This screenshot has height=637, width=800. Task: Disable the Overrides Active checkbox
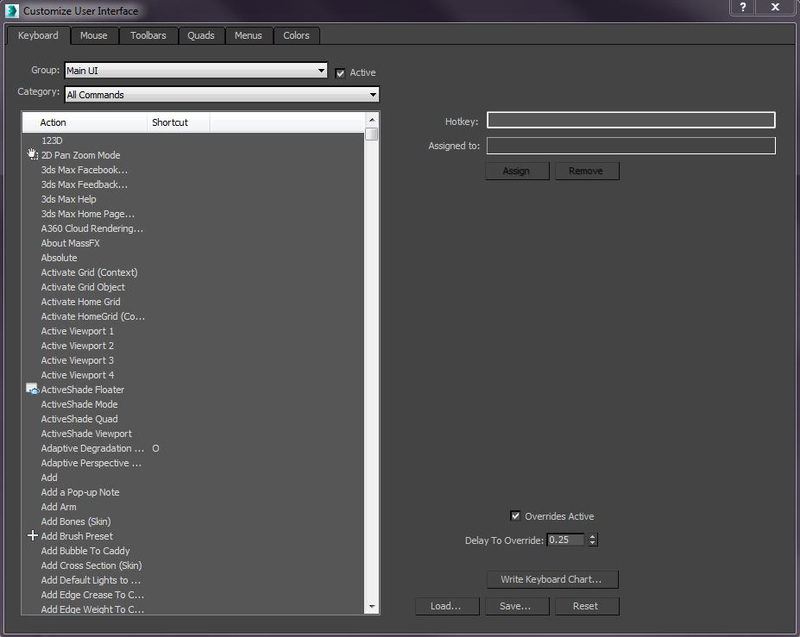pos(515,516)
